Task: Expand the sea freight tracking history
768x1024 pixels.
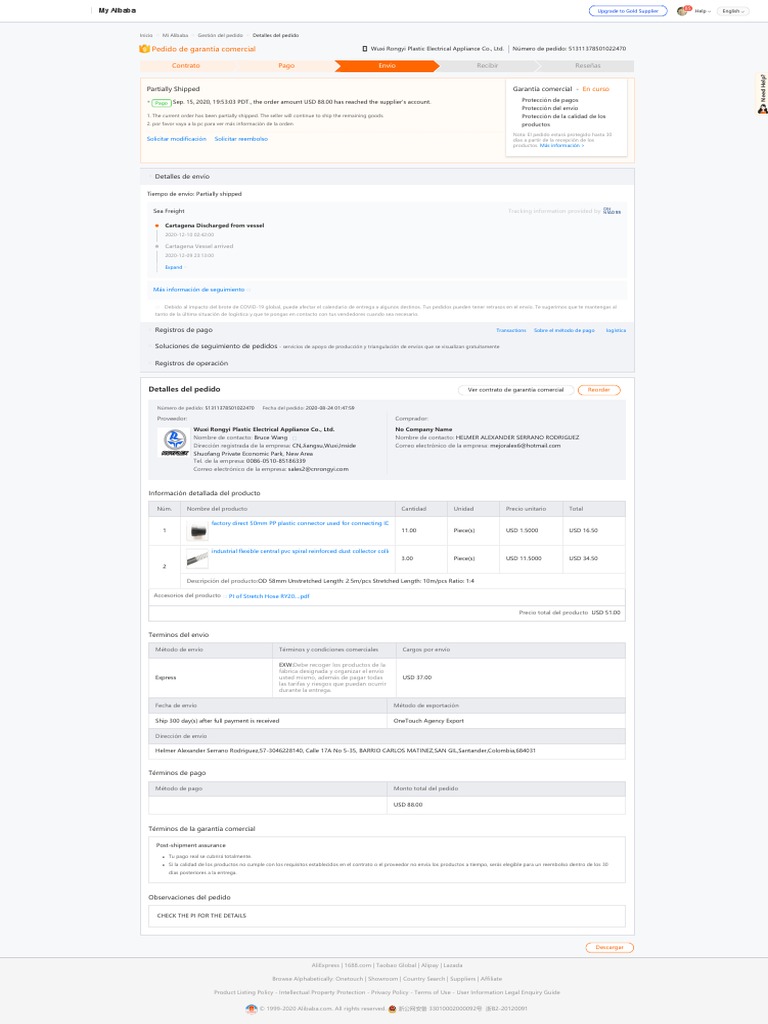Action: coord(175,267)
